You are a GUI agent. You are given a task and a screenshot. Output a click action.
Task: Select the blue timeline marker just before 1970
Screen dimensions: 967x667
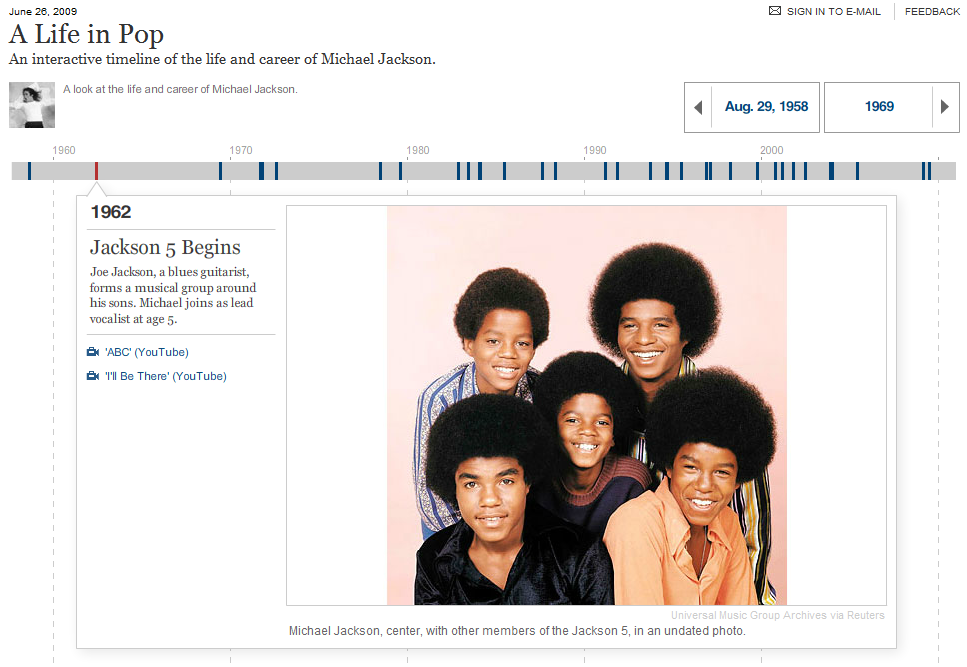(x=220, y=171)
